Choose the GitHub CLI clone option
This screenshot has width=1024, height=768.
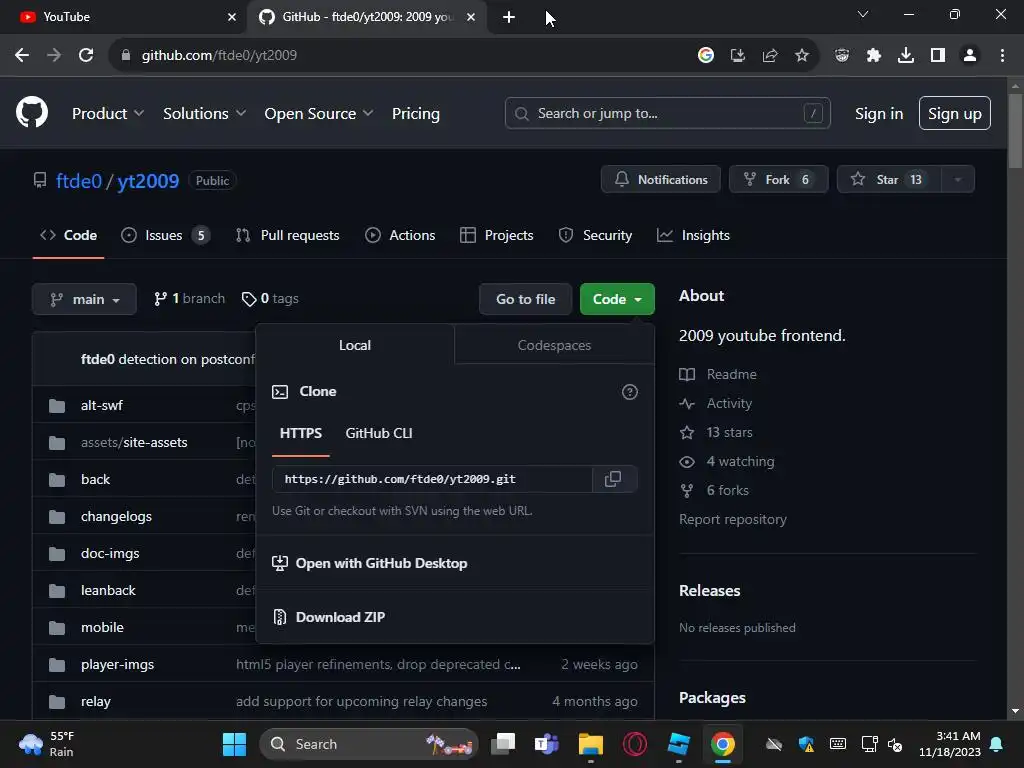[379, 434]
